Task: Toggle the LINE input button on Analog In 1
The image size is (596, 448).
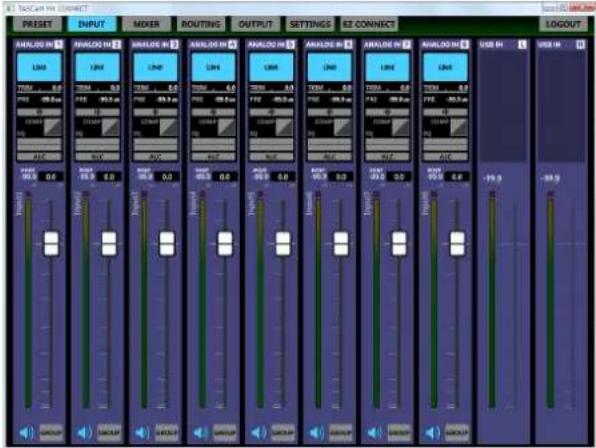Action: (x=39, y=67)
